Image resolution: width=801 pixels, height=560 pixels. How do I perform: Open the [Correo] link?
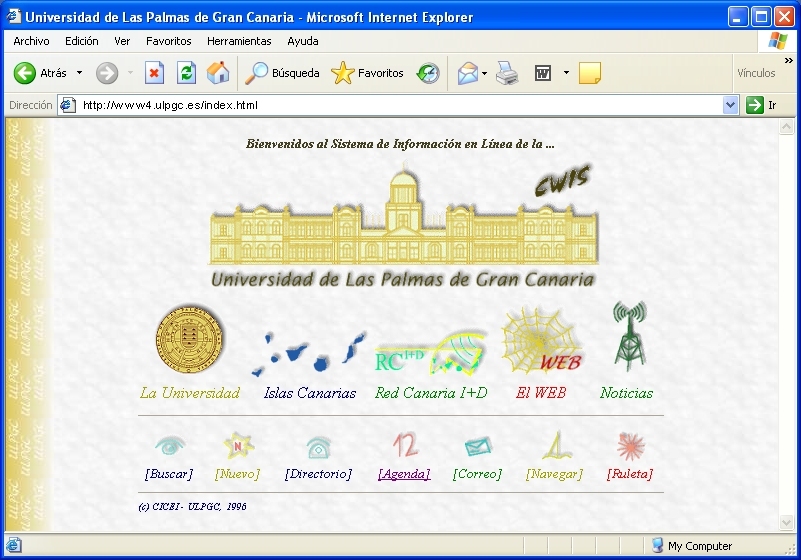pos(477,474)
